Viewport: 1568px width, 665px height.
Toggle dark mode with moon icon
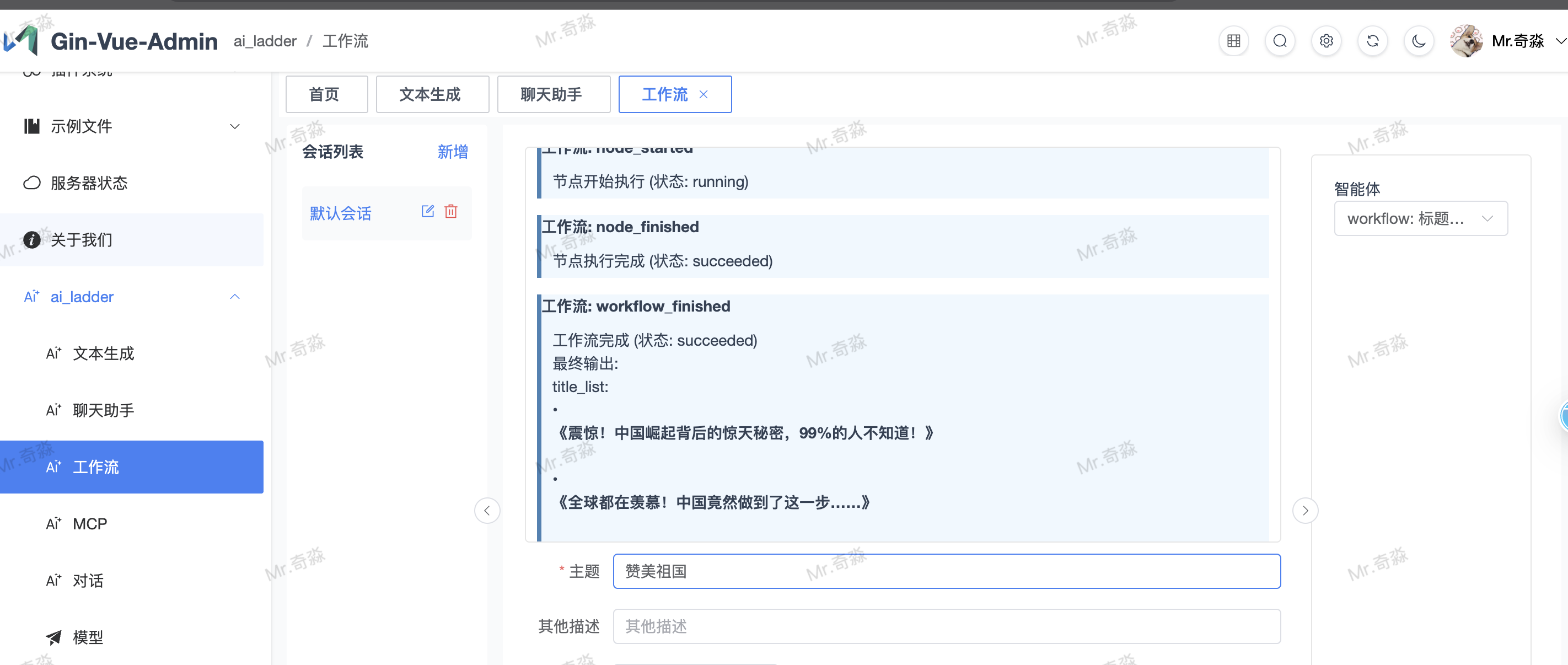pos(1418,41)
